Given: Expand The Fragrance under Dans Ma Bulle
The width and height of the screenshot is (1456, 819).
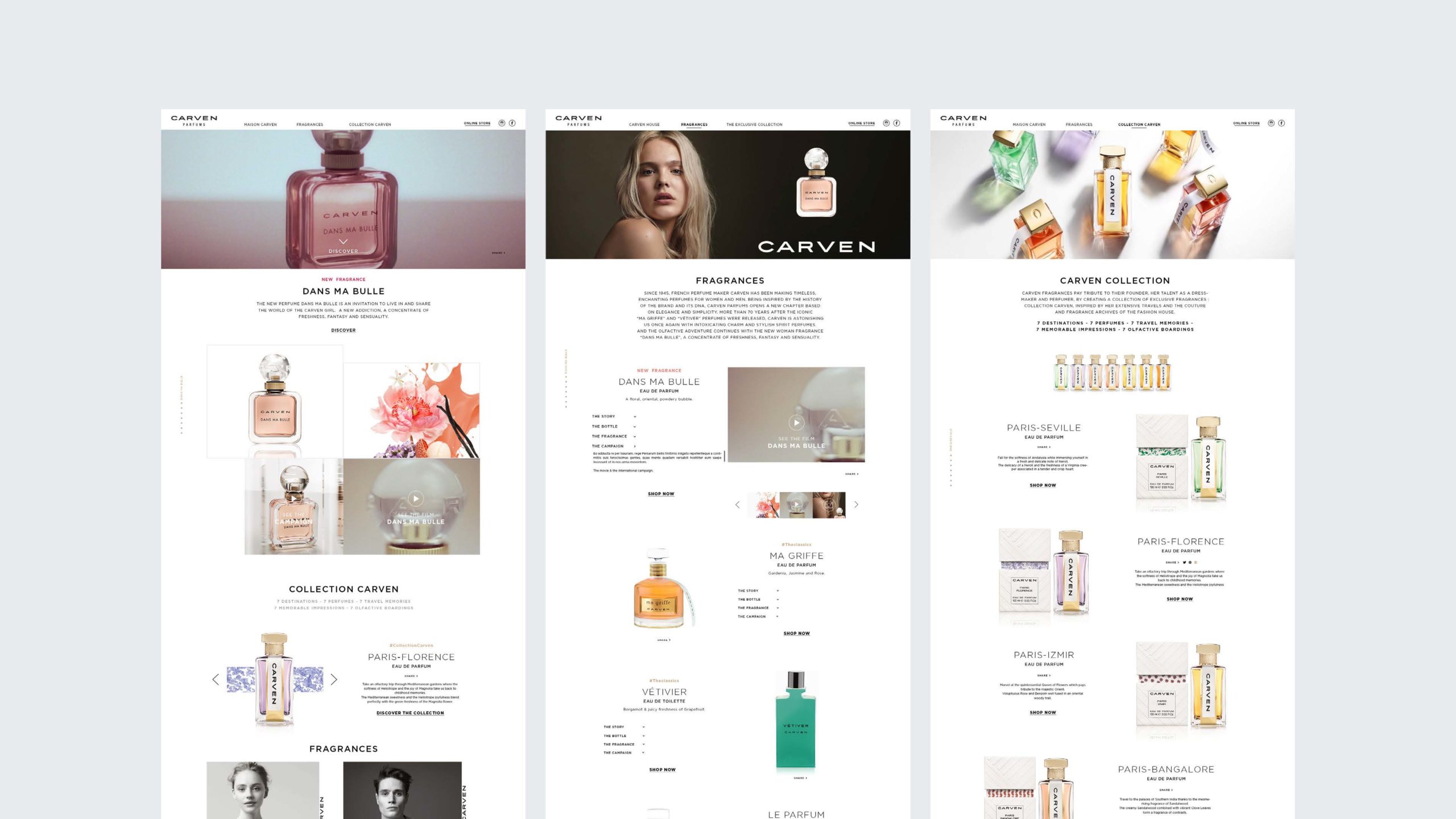Looking at the screenshot, I should pyautogui.click(x=614, y=436).
